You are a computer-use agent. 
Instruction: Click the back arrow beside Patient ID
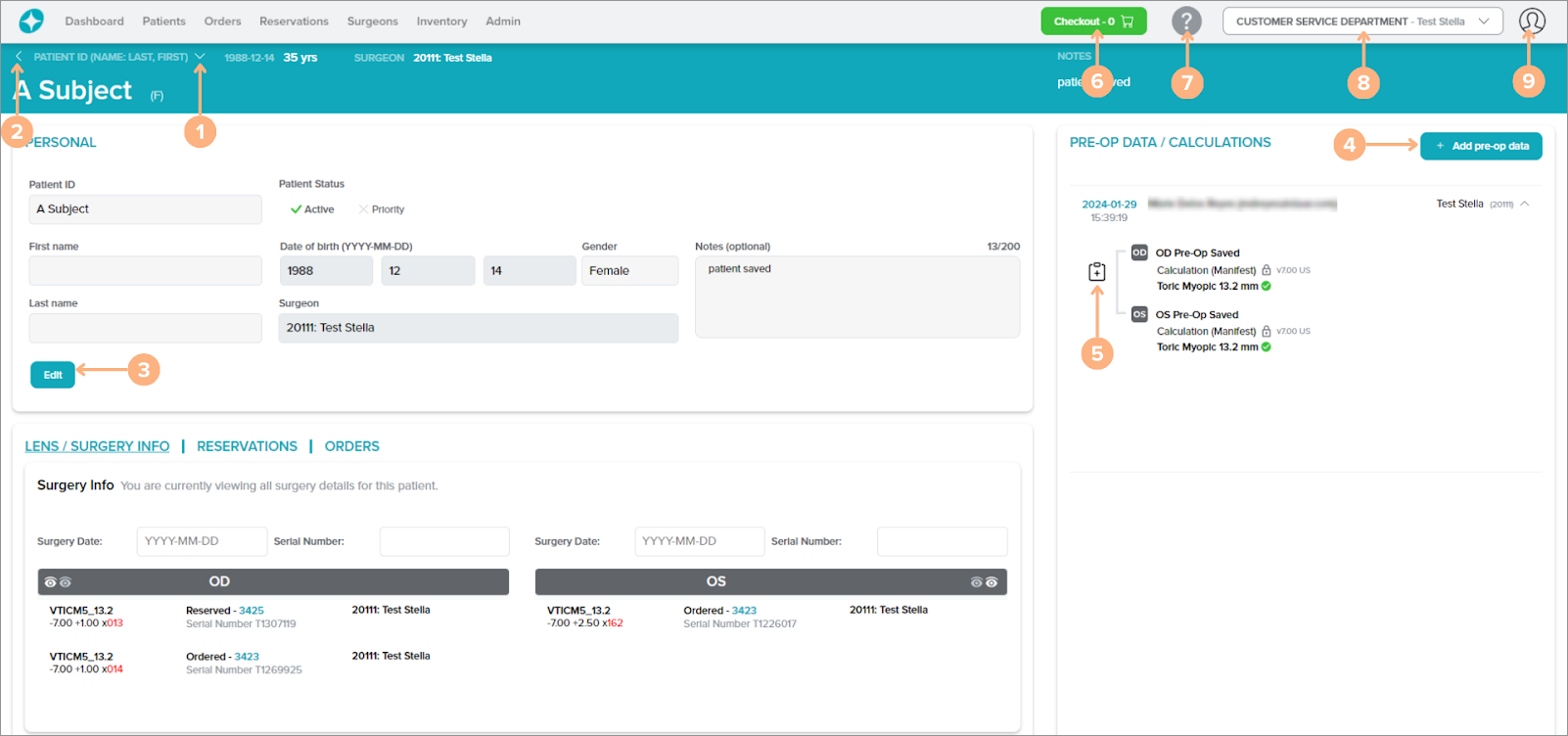click(x=19, y=57)
